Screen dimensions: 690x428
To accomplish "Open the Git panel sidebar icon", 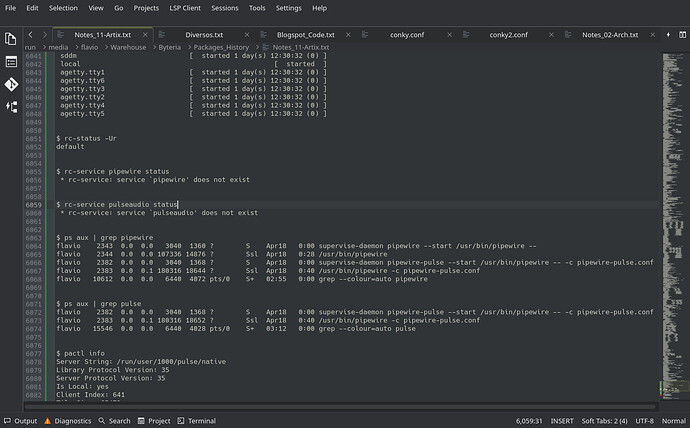I will (x=12, y=83).
